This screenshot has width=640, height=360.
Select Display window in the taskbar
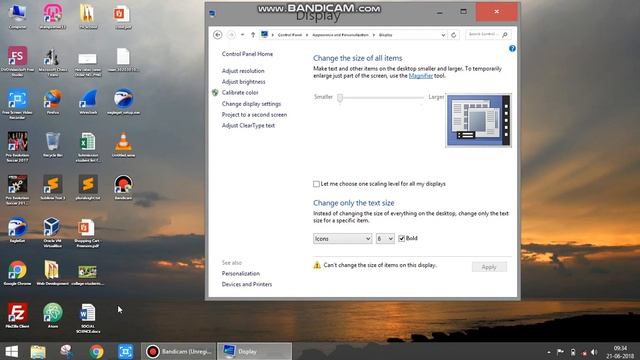tap(254, 351)
